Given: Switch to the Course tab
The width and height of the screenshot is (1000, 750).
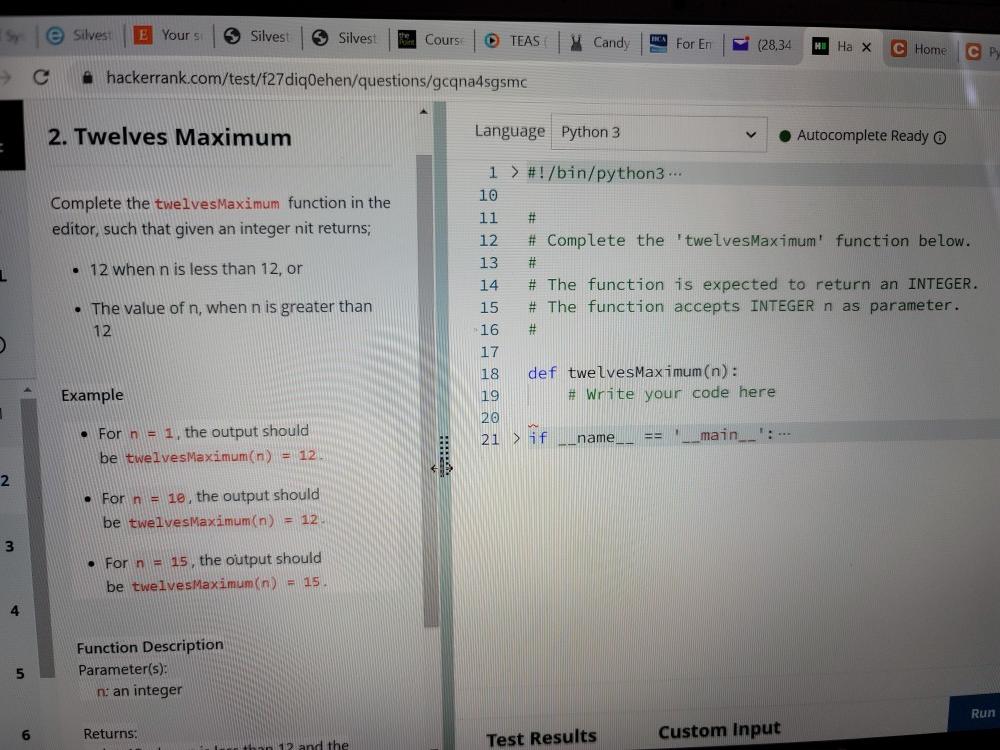Looking at the screenshot, I should click(x=431, y=40).
